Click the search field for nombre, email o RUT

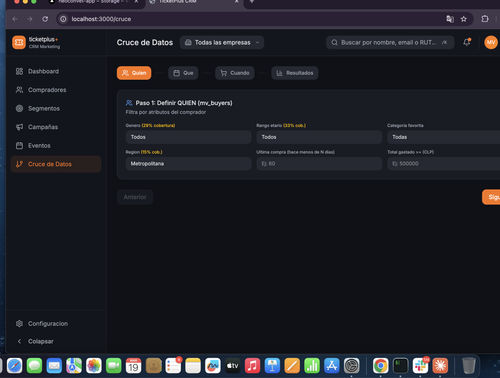tap(390, 43)
